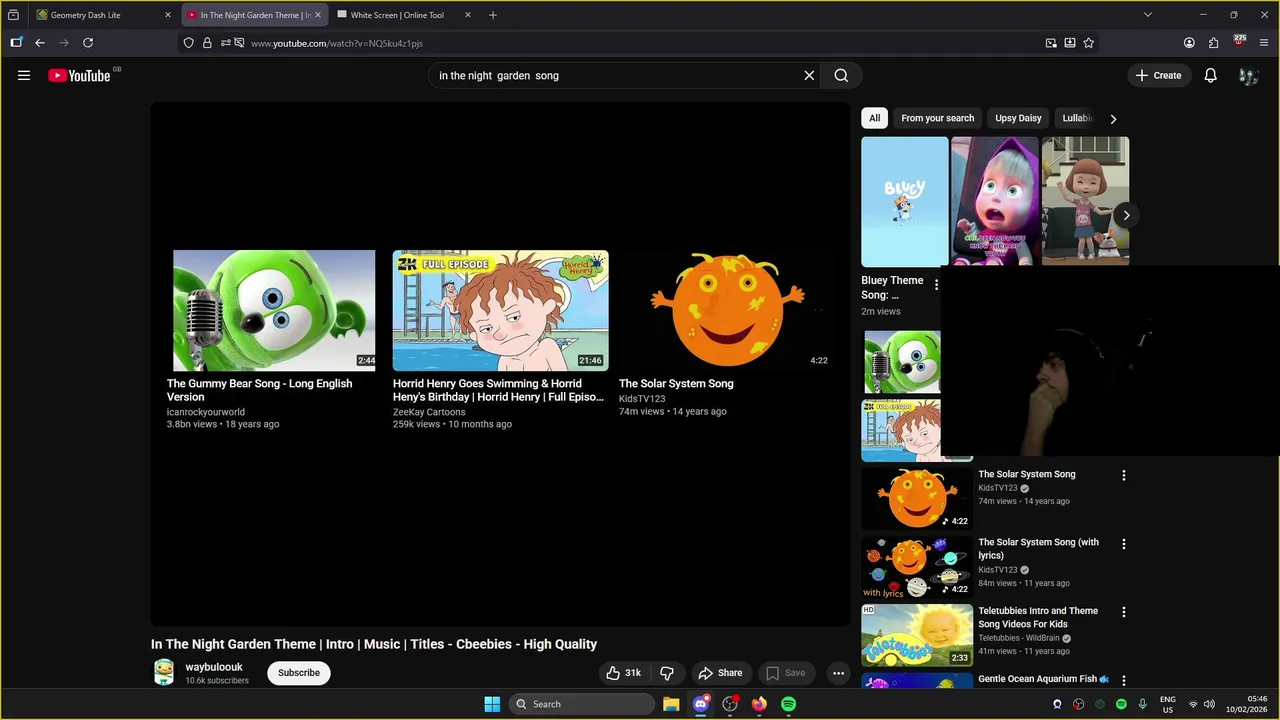
Task: Open options for The Solar System Song
Action: click(x=1123, y=476)
